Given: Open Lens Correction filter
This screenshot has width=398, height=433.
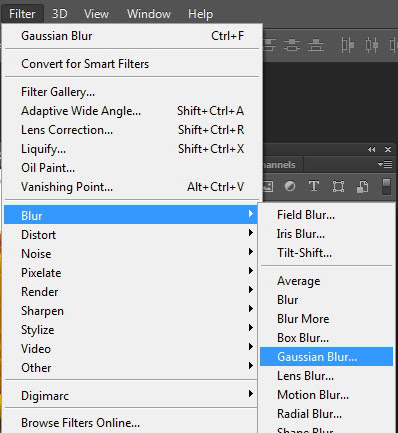Looking at the screenshot, I should pos(132,130).
